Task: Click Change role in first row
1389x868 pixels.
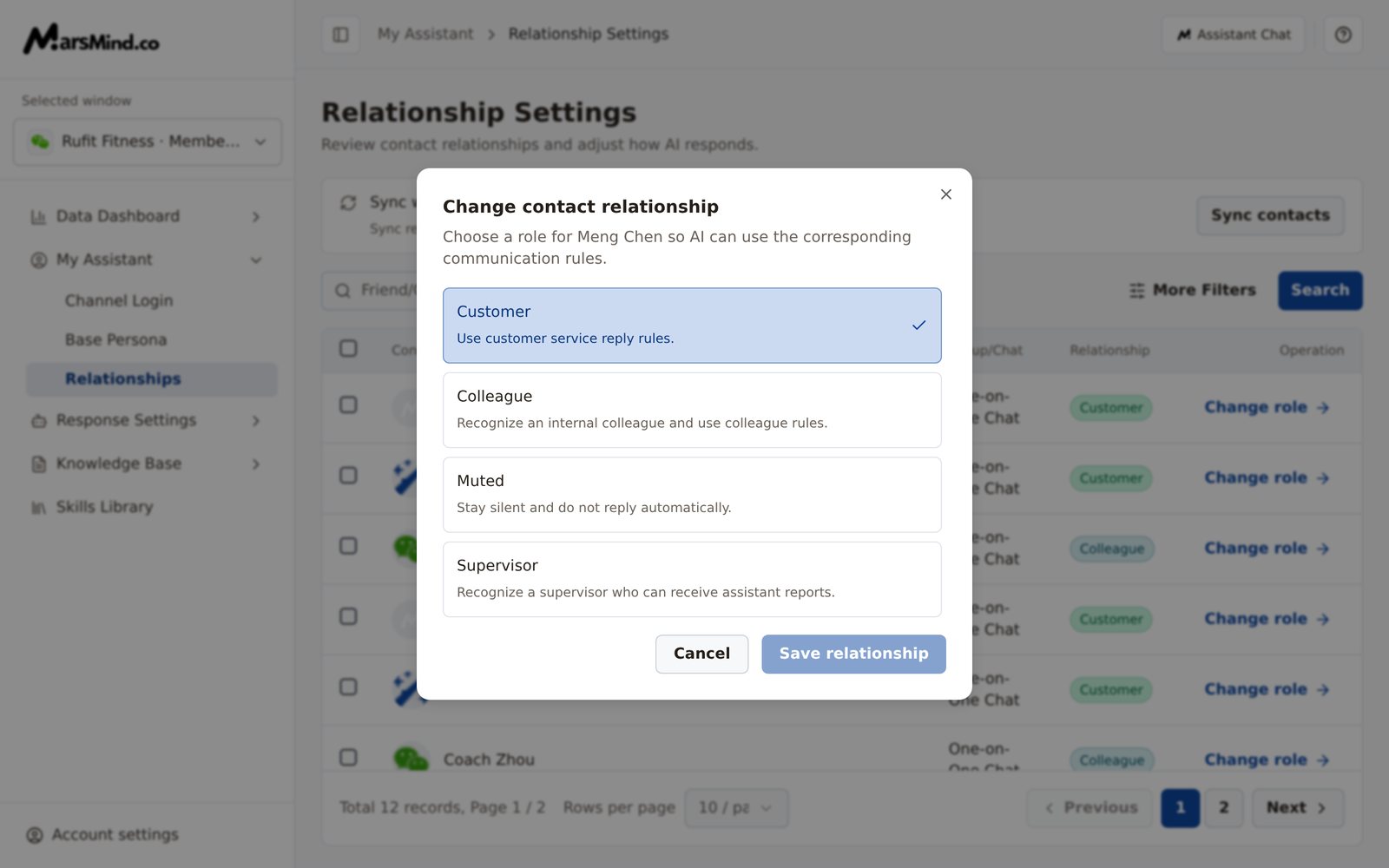Action: 1267,407
